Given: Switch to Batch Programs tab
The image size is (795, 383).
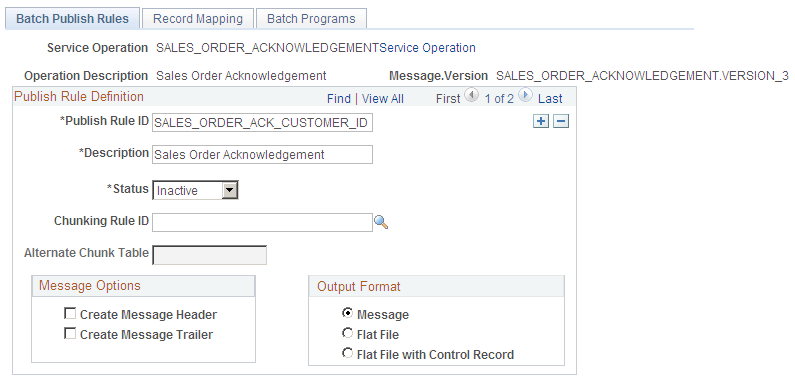Looking at the screenshot, I should point(311,19).
